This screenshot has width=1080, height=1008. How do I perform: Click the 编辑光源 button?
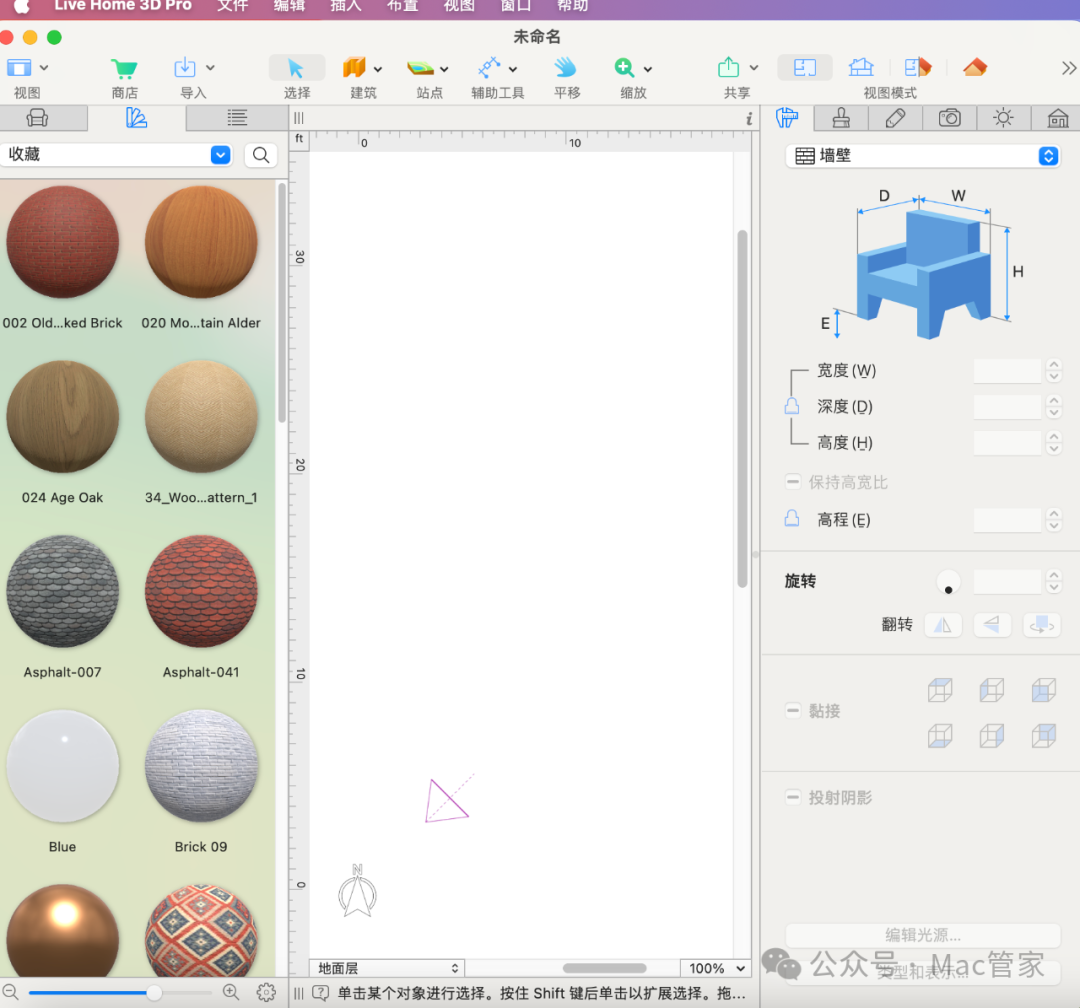(922, 935)
